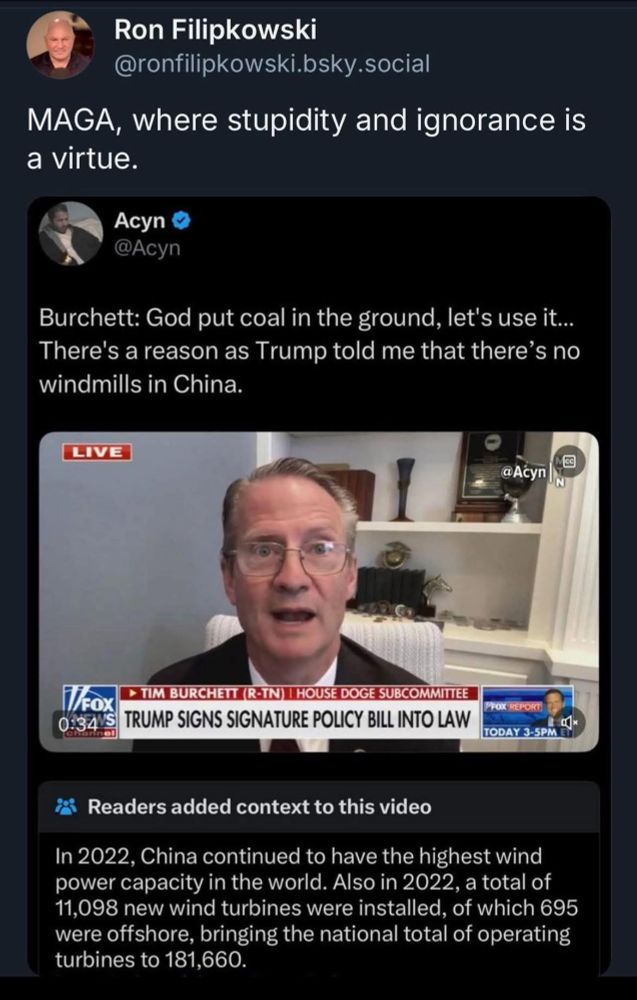Click the 'MAGA, where stupidity' post text
This screenshot has height=1000, width=637.
pos(305,139)
